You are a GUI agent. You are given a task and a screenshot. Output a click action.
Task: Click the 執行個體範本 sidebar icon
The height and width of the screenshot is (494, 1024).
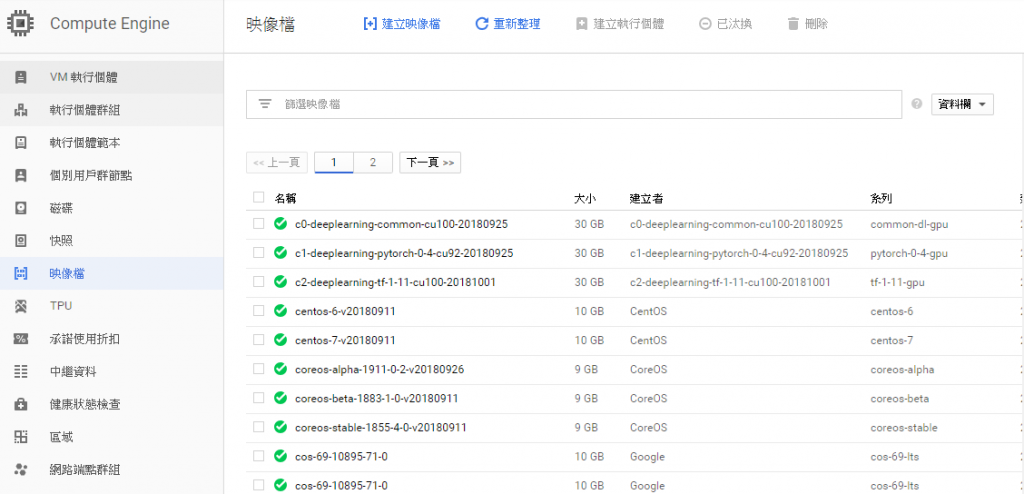(x=21, y=142)
